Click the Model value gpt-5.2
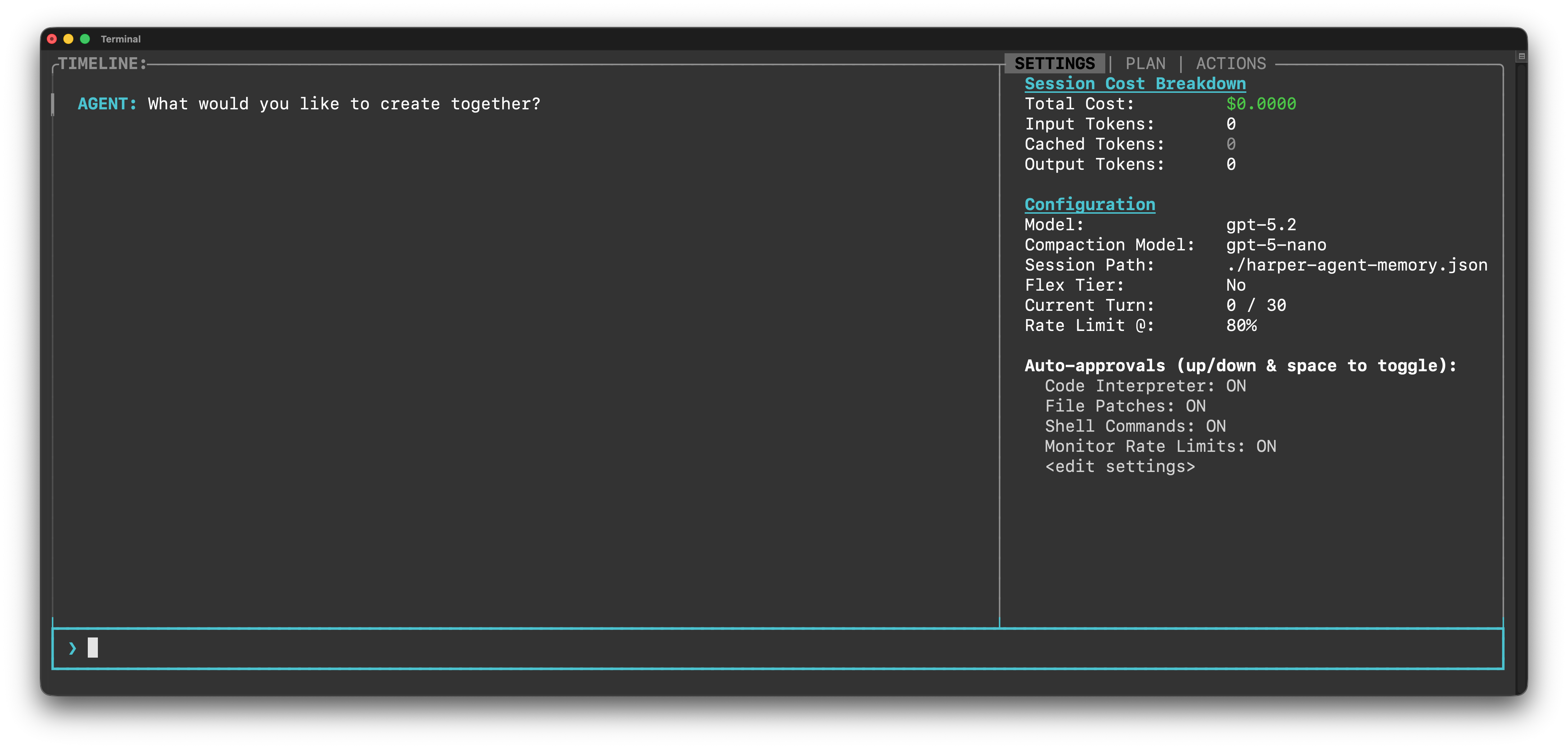Image resolution: width=1568 pixels, height=749 pixels. click(x=1261, y=224)
